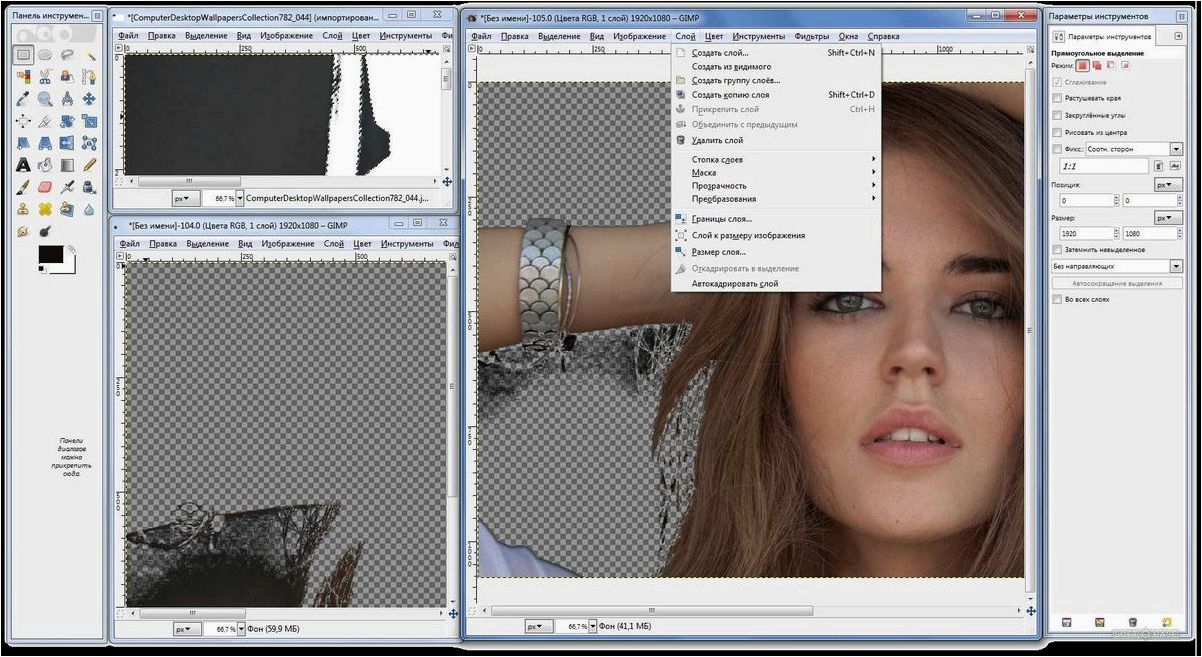Click the foreground color swatch in toolbox

(x=49, y=254)
